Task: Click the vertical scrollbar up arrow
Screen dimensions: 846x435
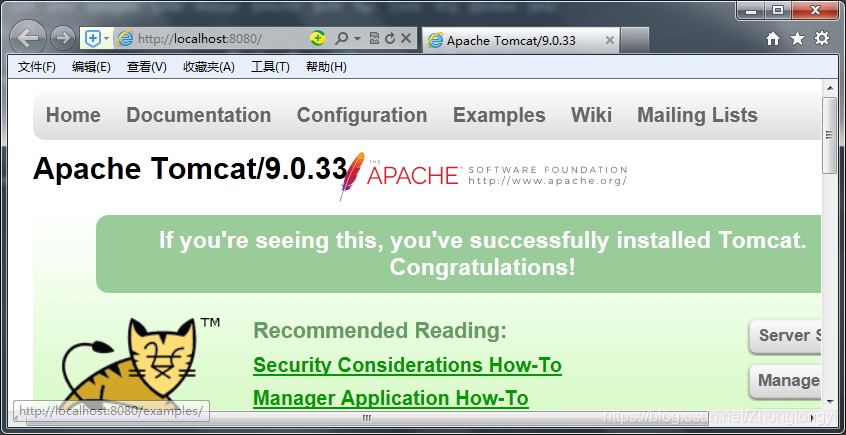Action: pos(829,89)
